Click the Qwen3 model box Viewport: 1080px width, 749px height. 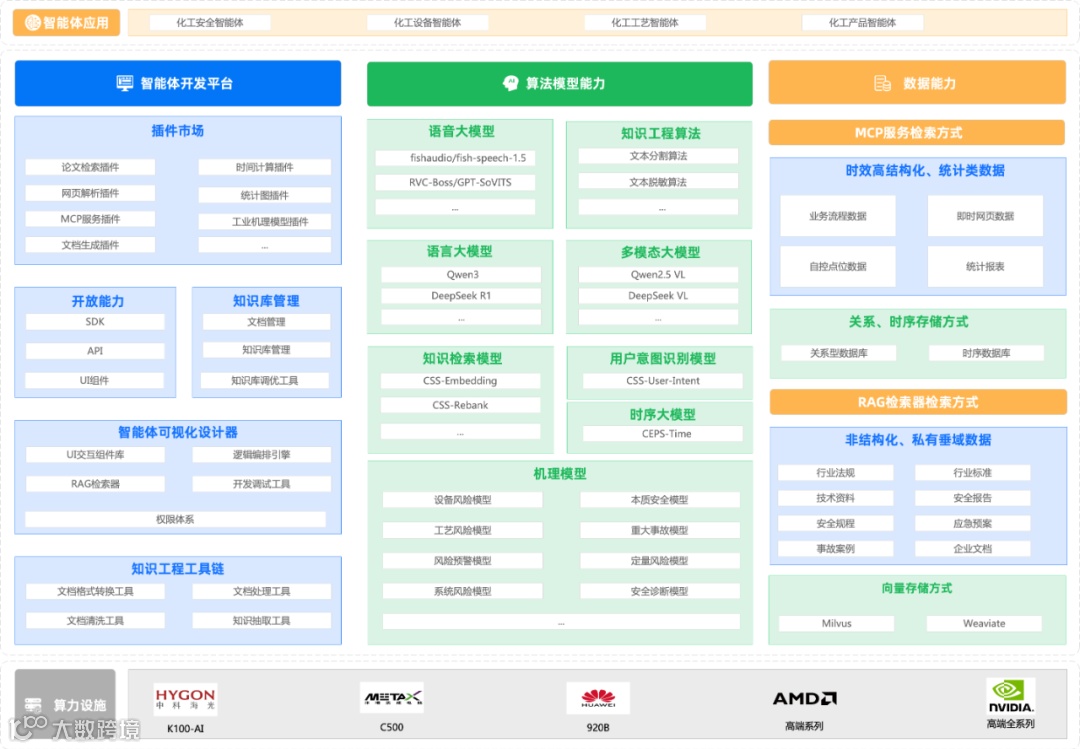tap(461, 274)
